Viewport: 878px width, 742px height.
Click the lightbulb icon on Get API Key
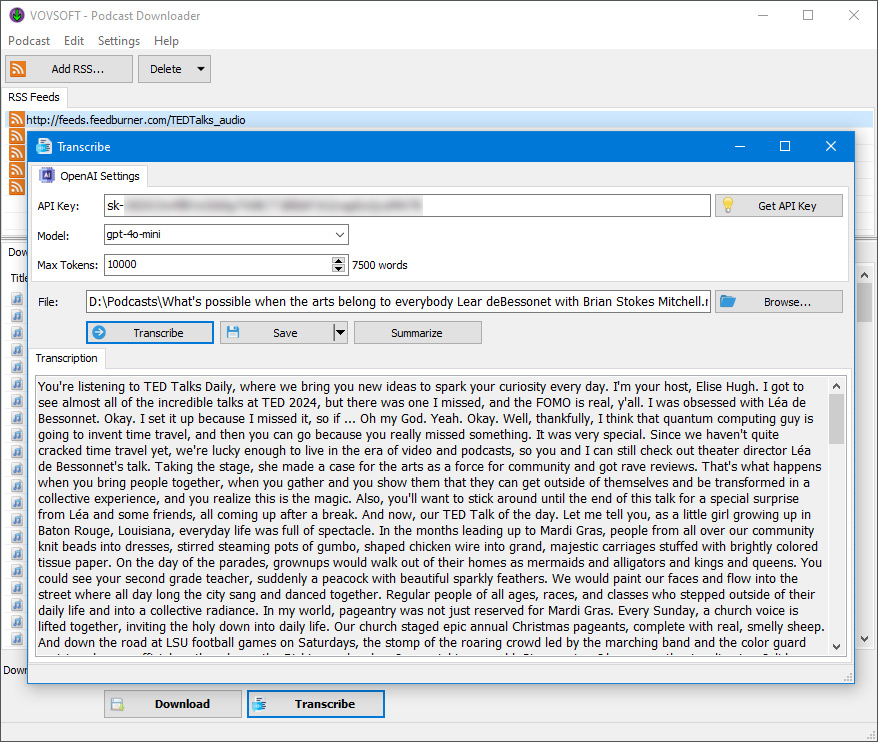click(x=728, y=205)
